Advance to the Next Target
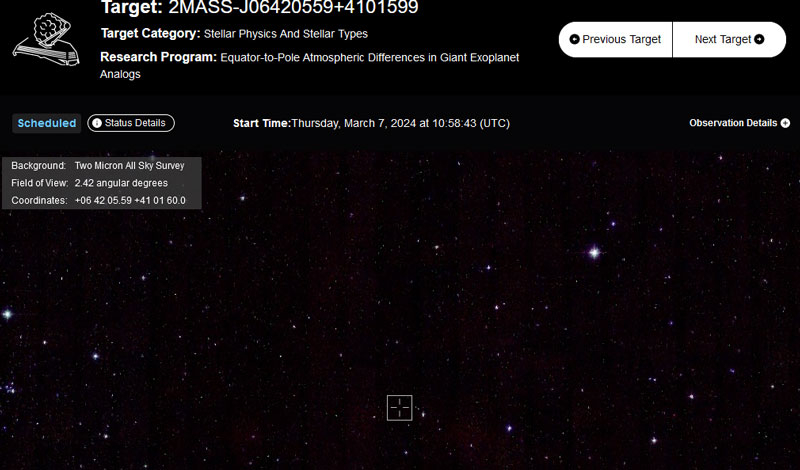The image size is (800, 470). [729, 40]
